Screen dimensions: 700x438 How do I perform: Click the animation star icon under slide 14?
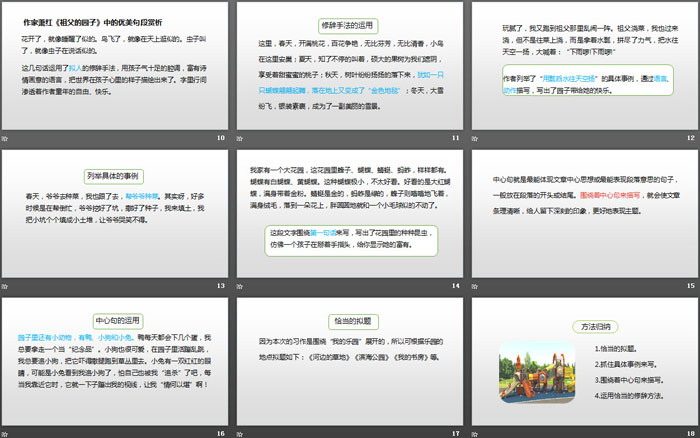pyautogui.click(x=241, y=286)
